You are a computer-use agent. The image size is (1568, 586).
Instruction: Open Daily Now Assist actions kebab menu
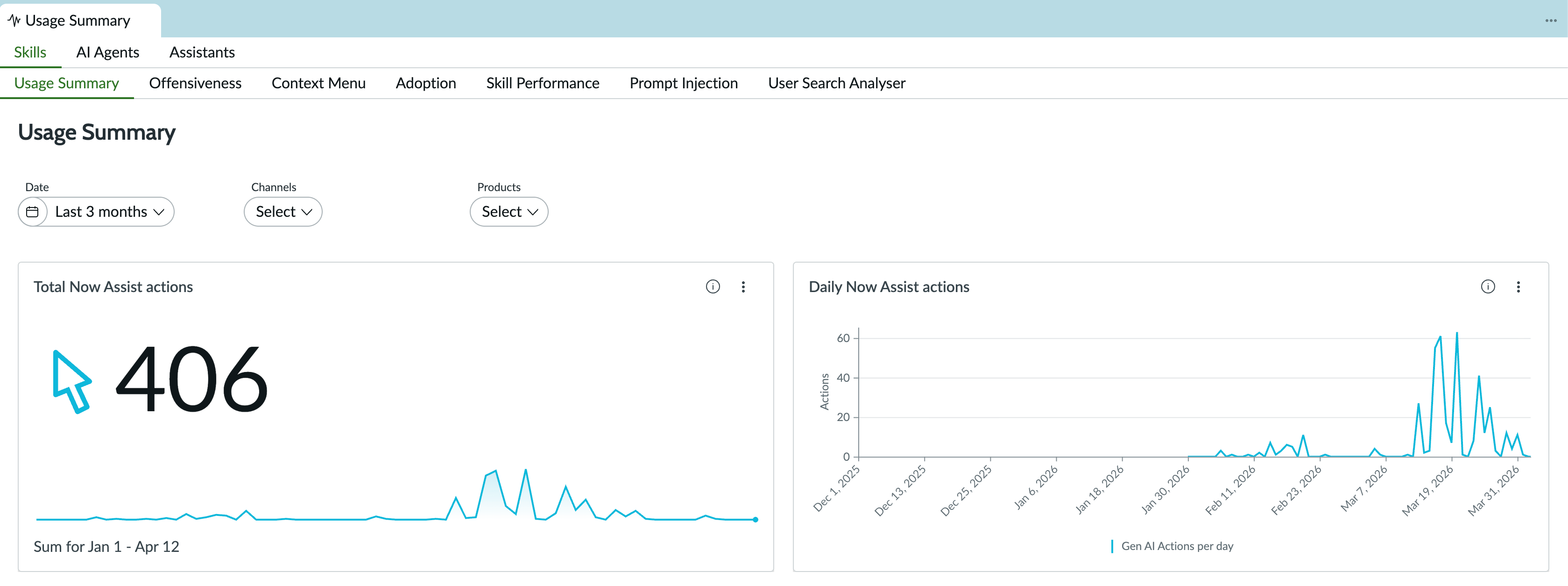tap(1518, 286)
